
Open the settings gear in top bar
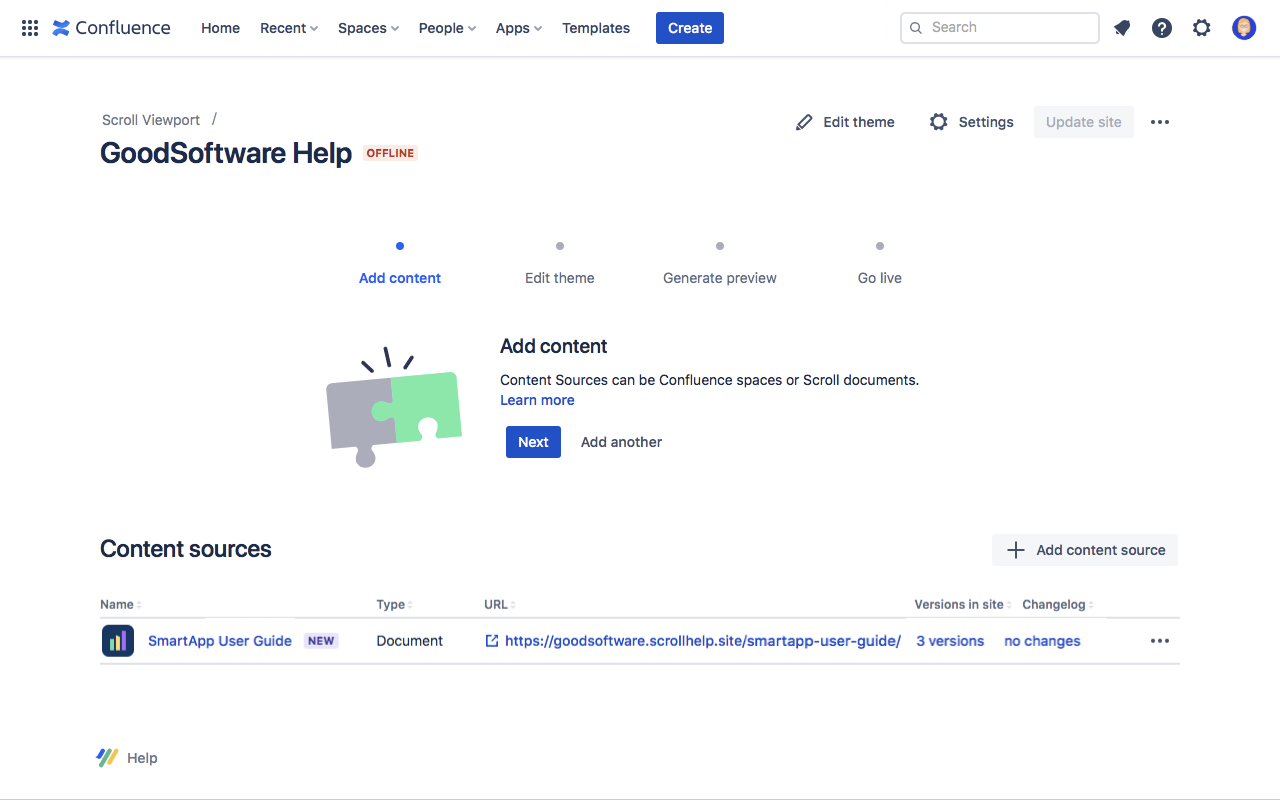pos(1202,28)
